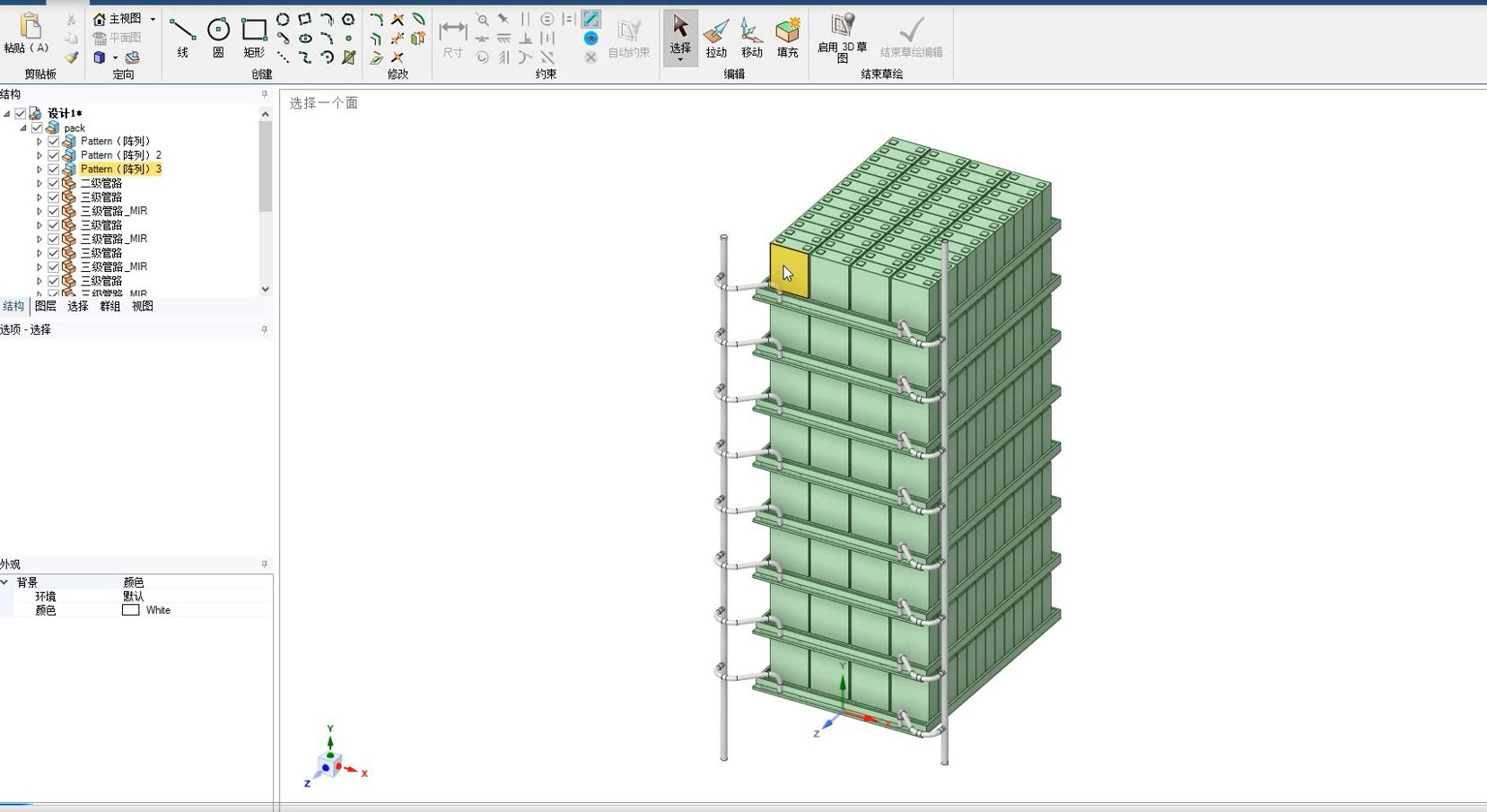Click pin icon of 结构 panel
The image size is (1487, 812).
point(265,94)
